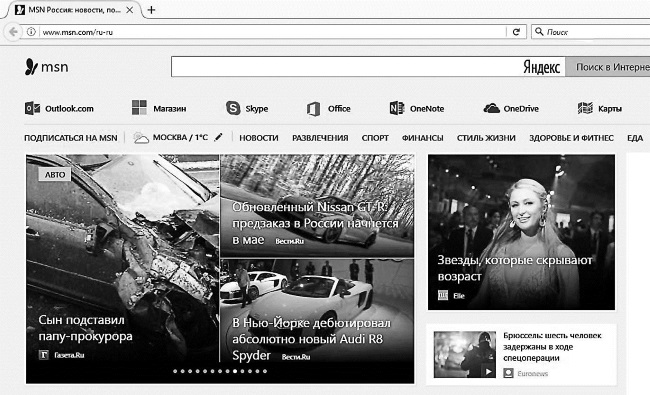Image resolution: width=650 pixels, height=395 pixels.
Task: Close the MSN Россия tab
Action: (x=130, y=10)
